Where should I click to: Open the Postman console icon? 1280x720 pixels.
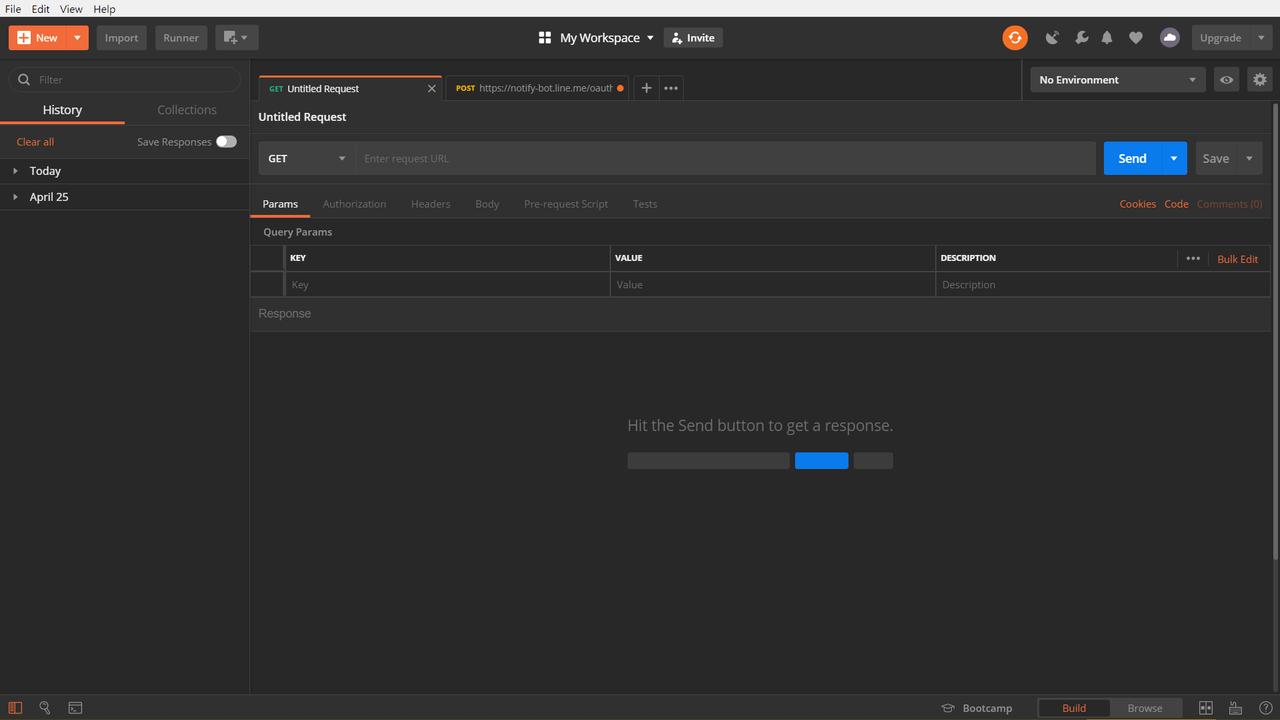pyautogui.click(x=75, y=708)
